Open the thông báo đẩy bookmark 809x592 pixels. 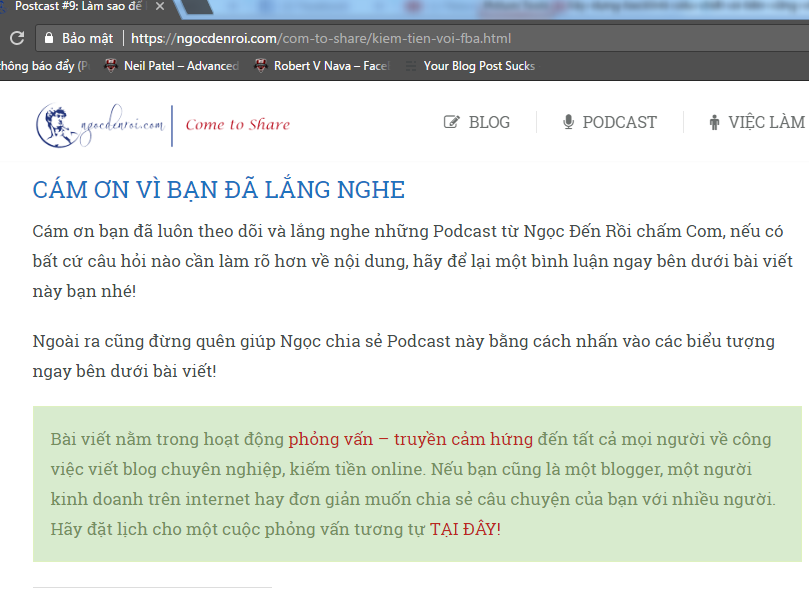click(x=44, y=66)
